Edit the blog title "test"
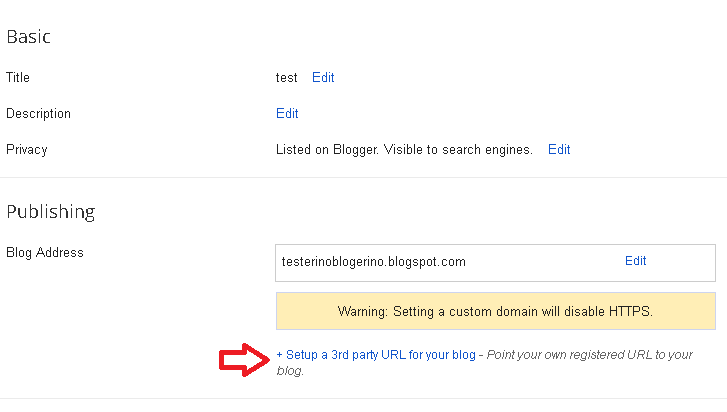The width and height of the screenshot is (727, 412). click(x=323, y=77)
